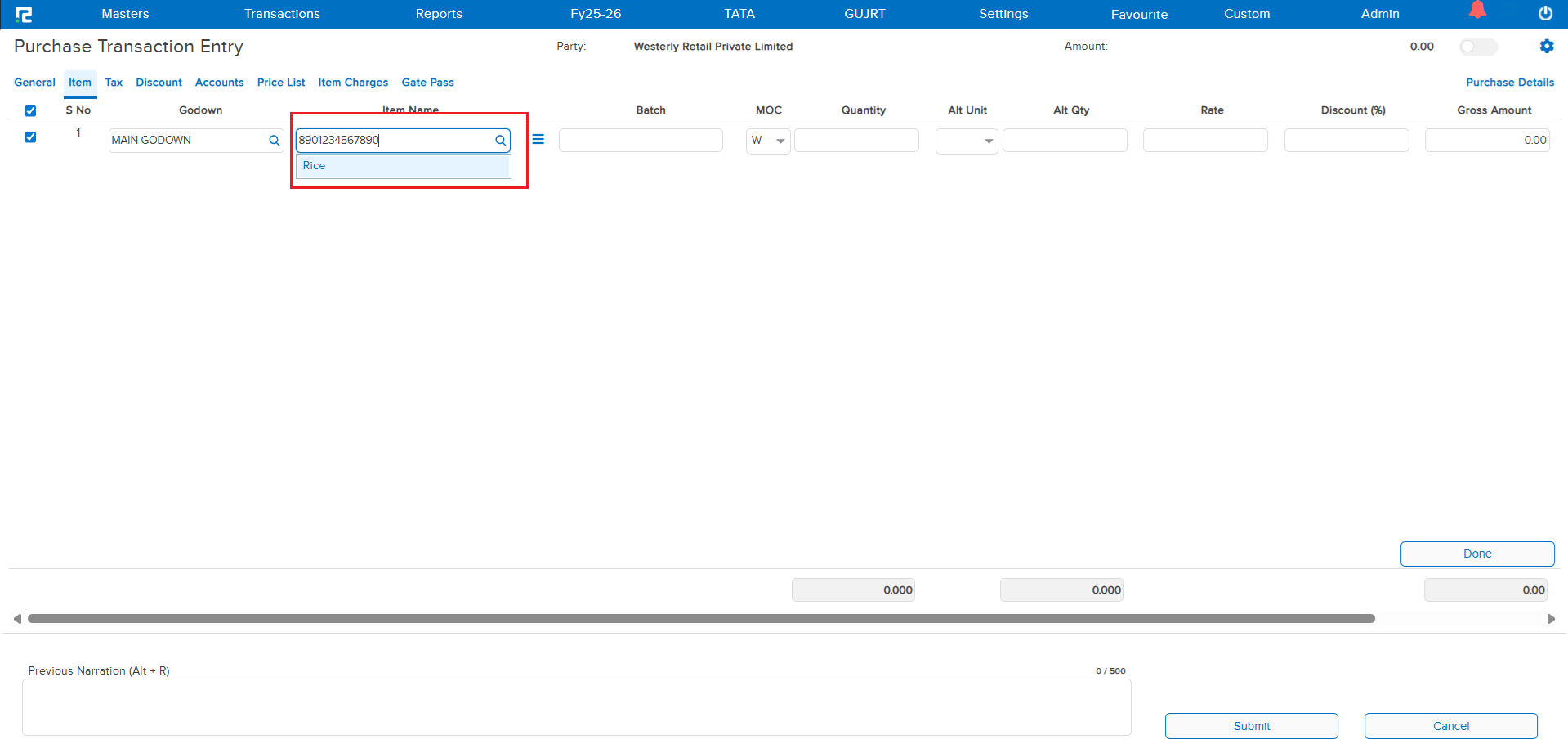This screenshot has height=744, width=1568.
Task: Open the item row hamburger menu icon
Action: [x=538, y=140]
